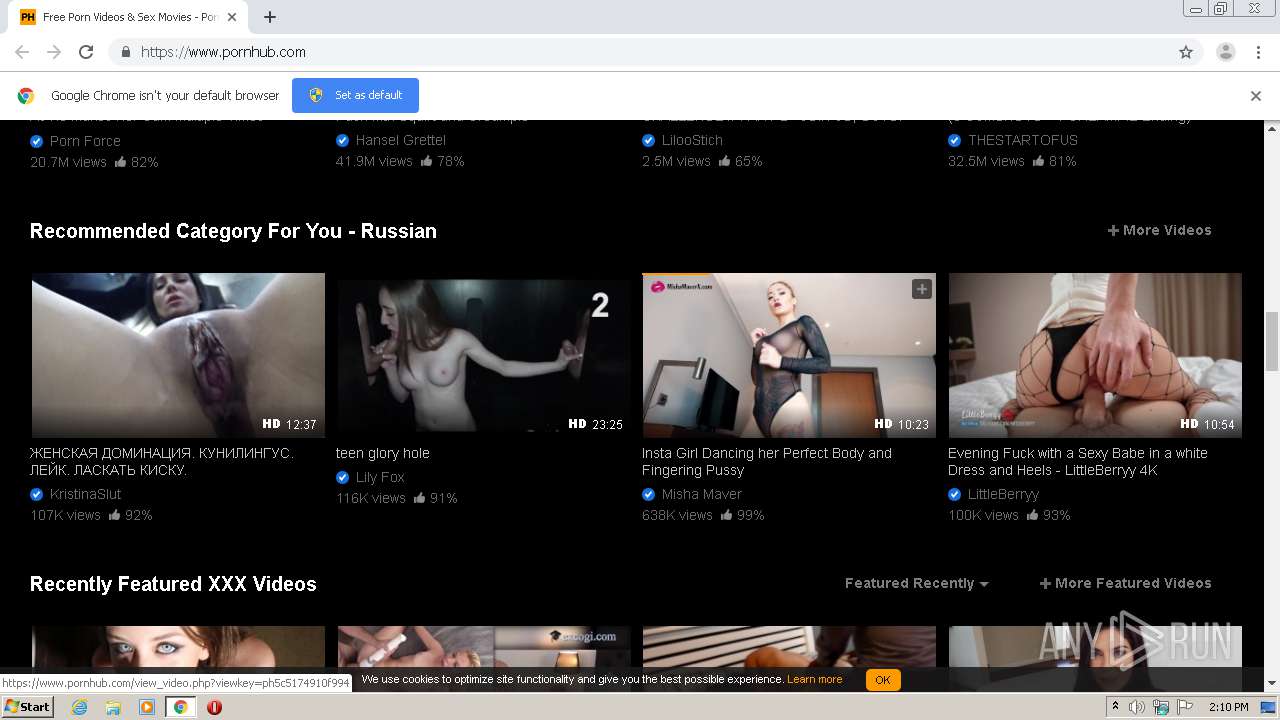Add the 10:23 video to playlist via plus icon
This screenshot has width=1280, height=720.
[x=921, y=289]
